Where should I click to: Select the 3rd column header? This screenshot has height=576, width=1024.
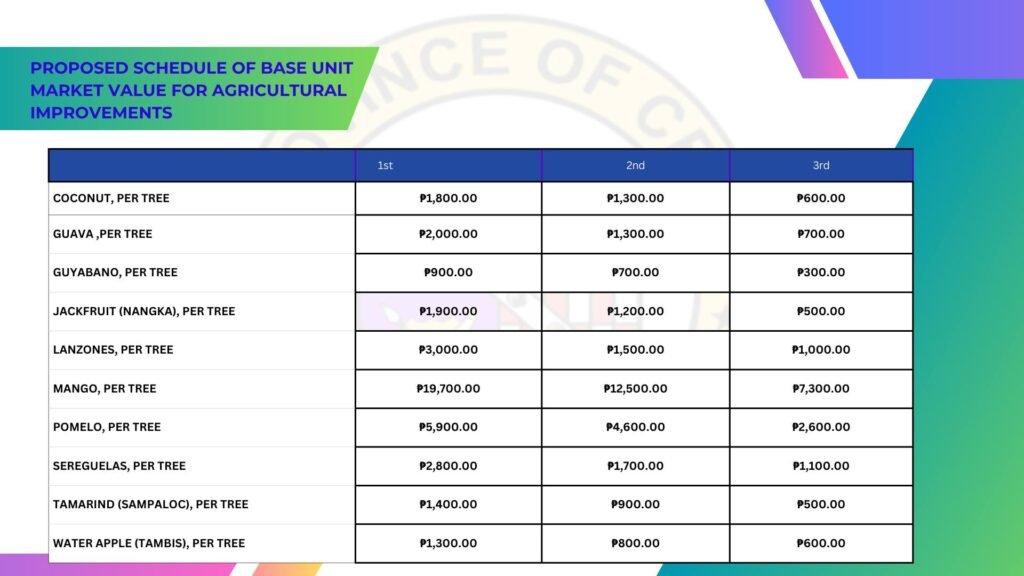tap(821, 165)
